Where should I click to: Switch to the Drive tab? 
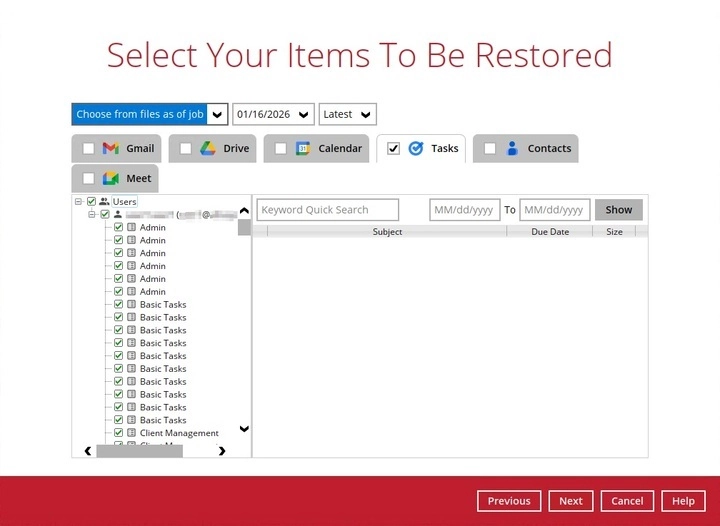236,149
